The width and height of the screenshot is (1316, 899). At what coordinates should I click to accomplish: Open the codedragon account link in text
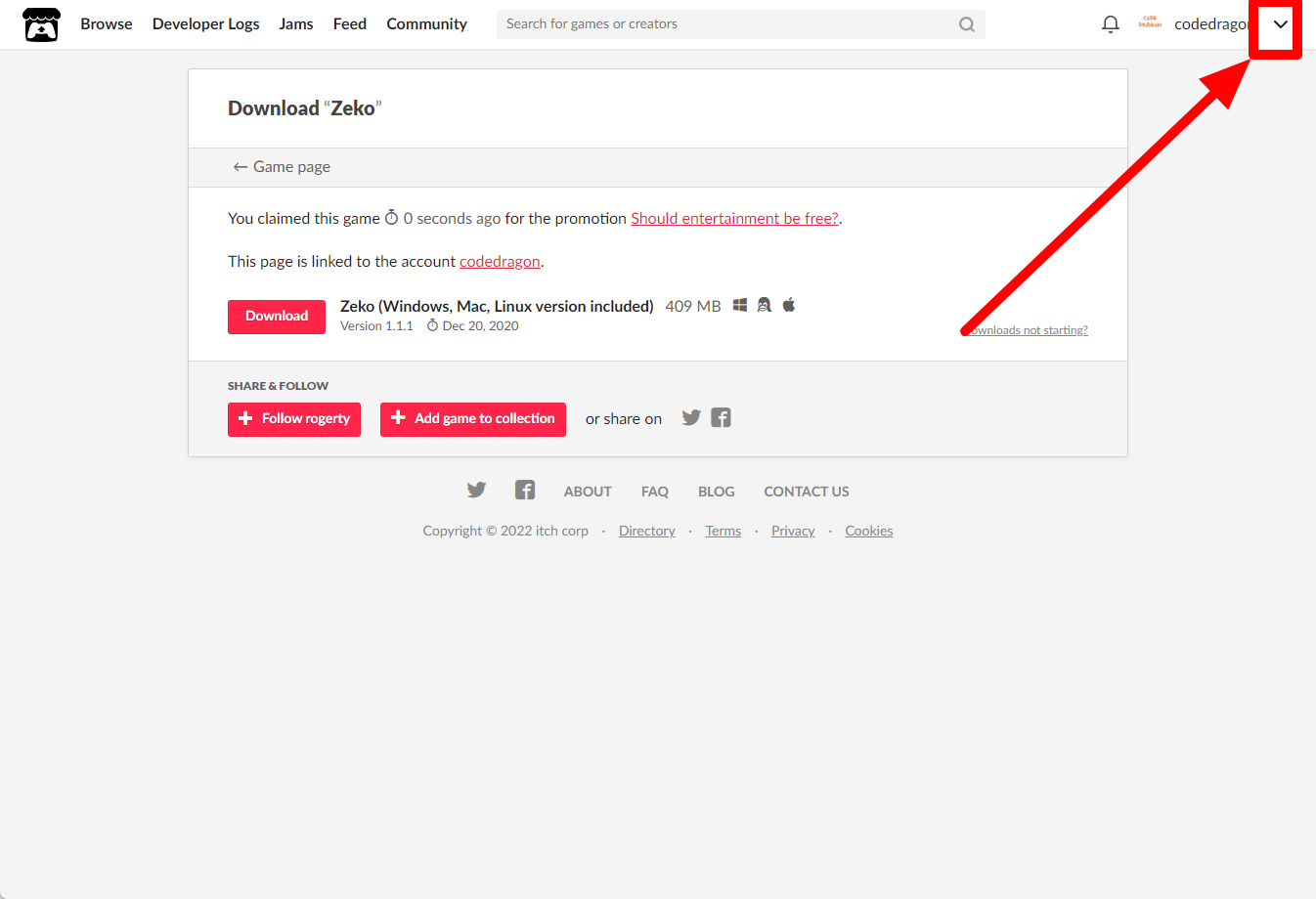click(500, 262)
